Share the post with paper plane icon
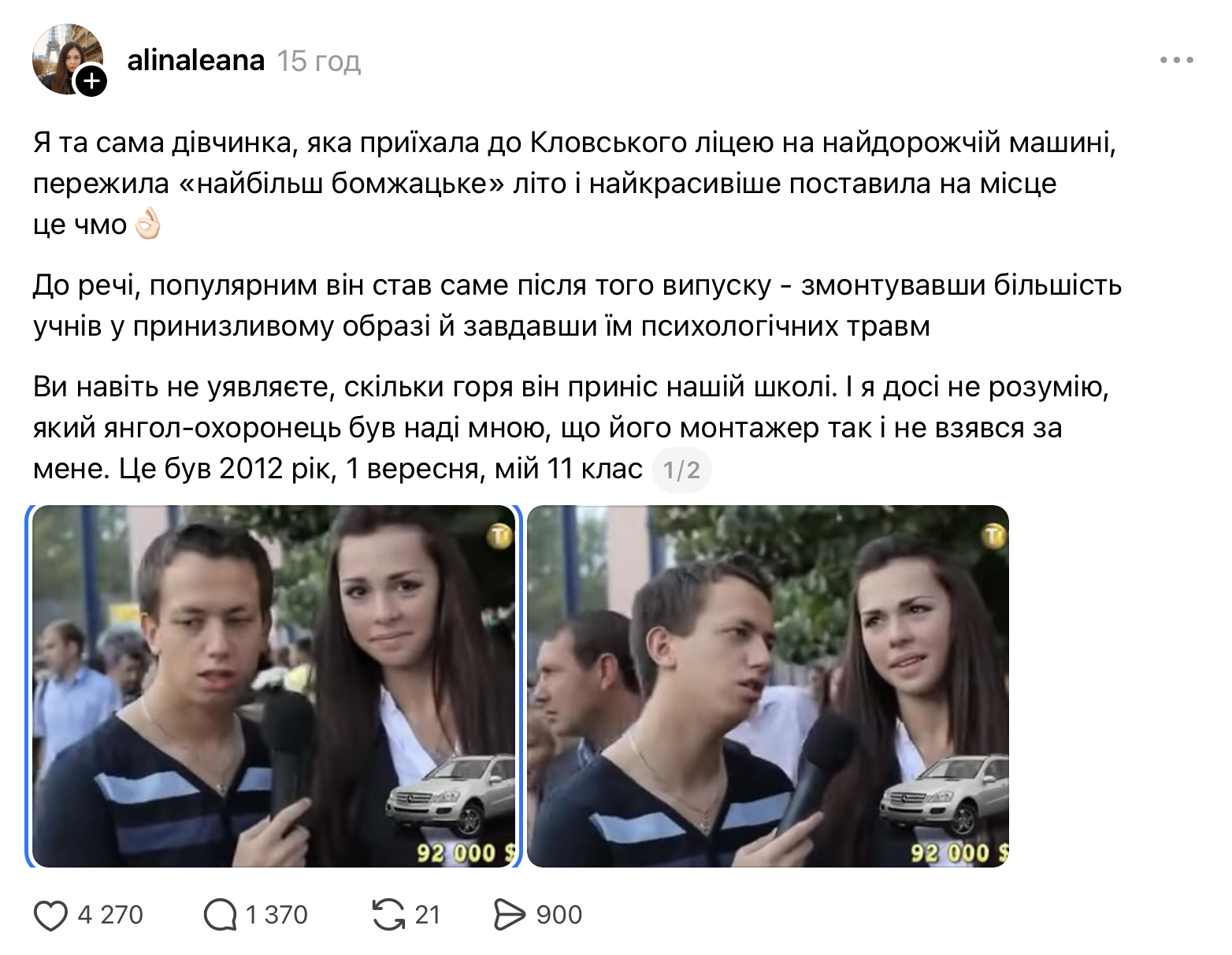This screenshot has width=1232, height=955. [509, 915]
